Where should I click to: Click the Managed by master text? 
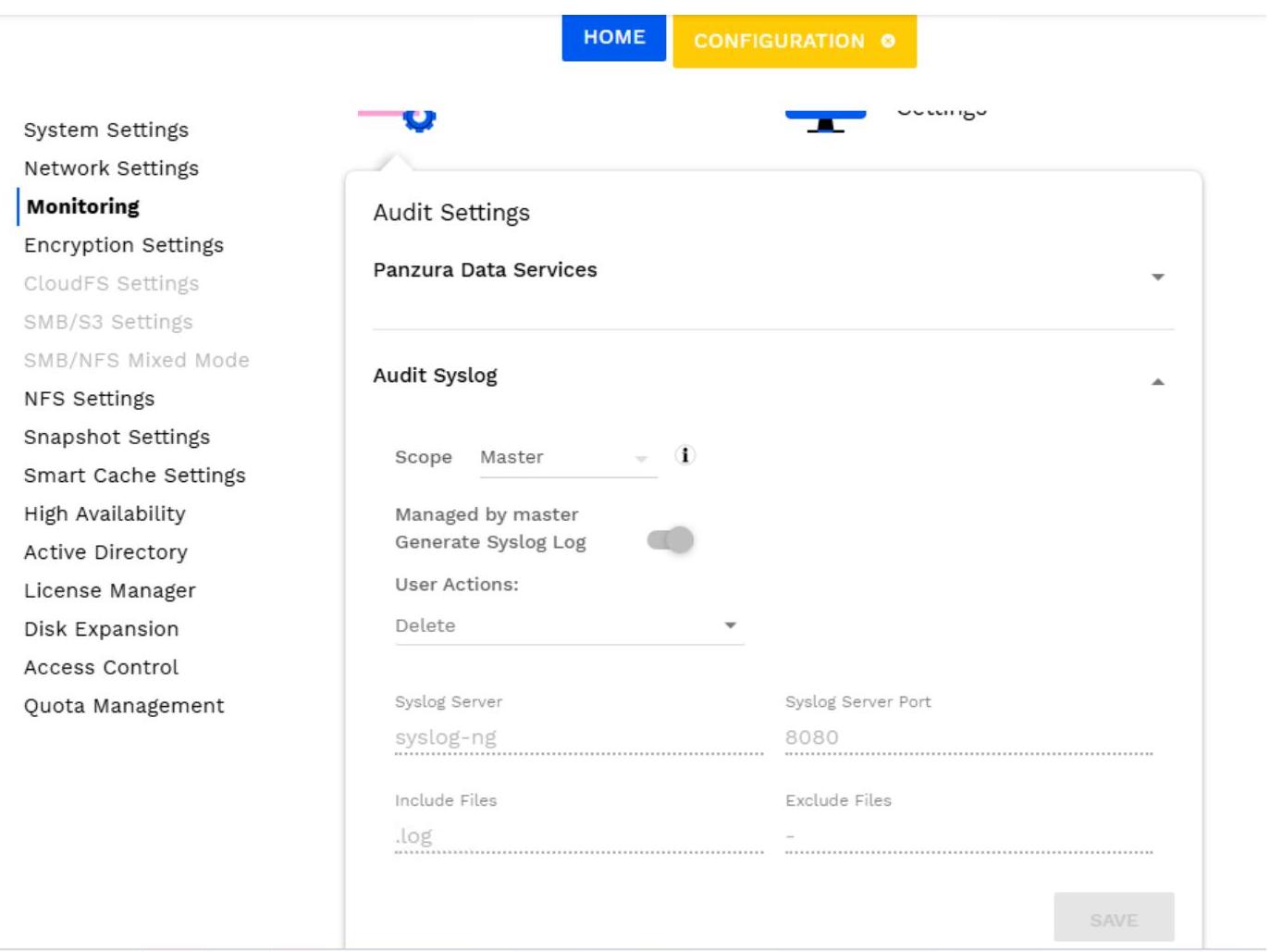point(487,514)
